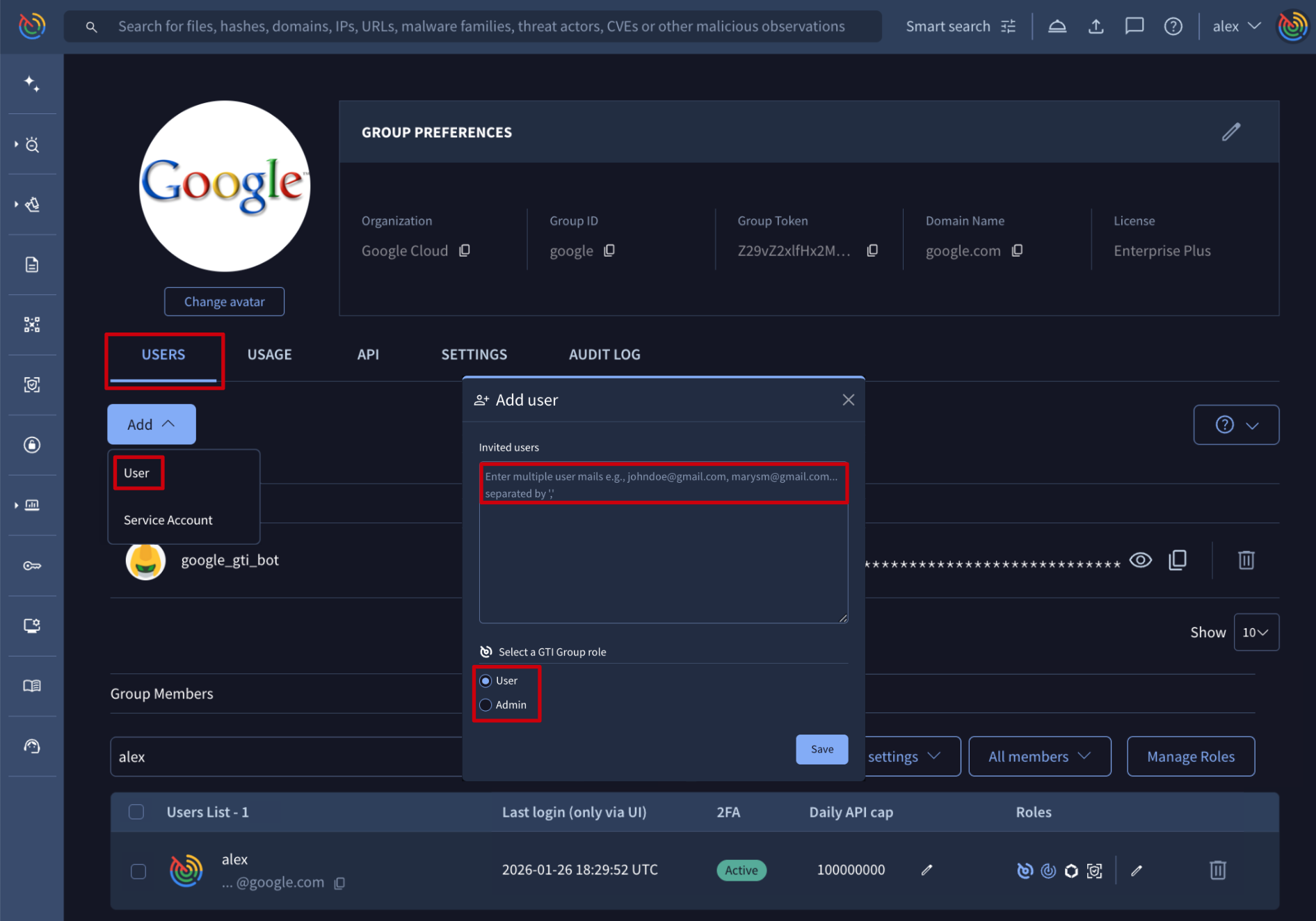Open the settings dropdown near Group Members
This screenshot has width=1316, height=921.
click(912, 756)
